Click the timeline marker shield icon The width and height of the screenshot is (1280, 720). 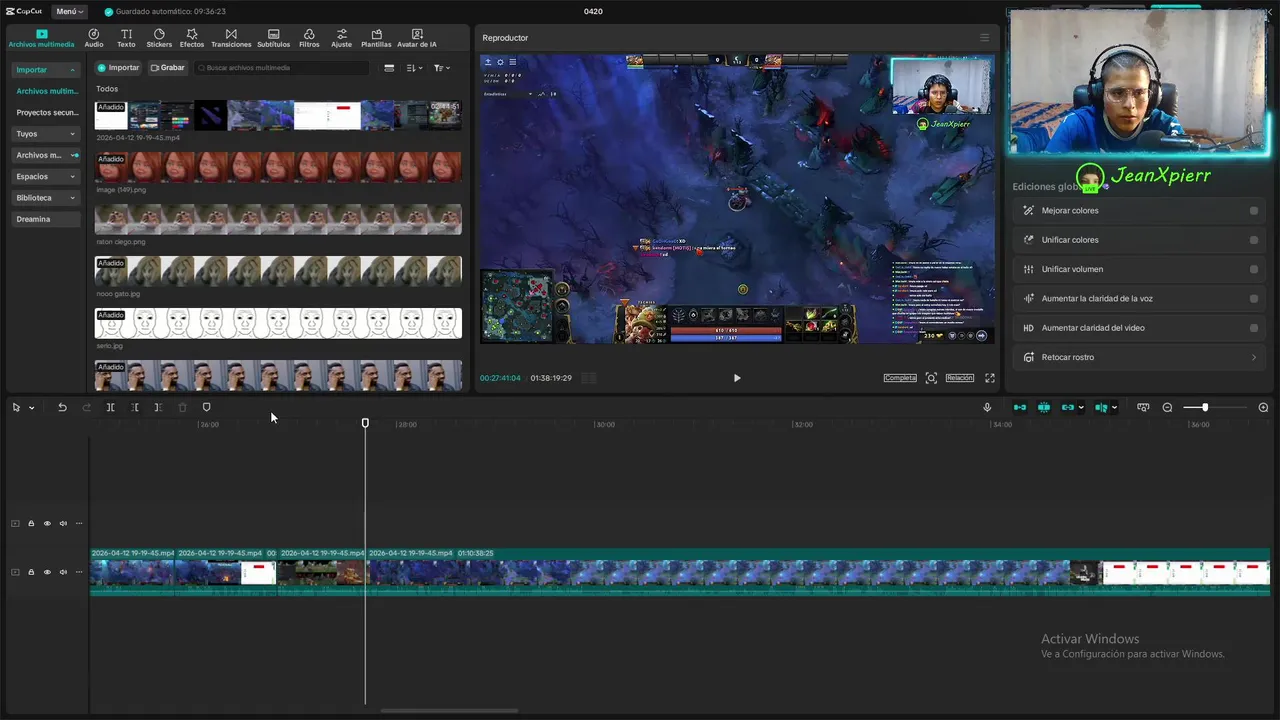pyautogui.click(x=207, y=407)
